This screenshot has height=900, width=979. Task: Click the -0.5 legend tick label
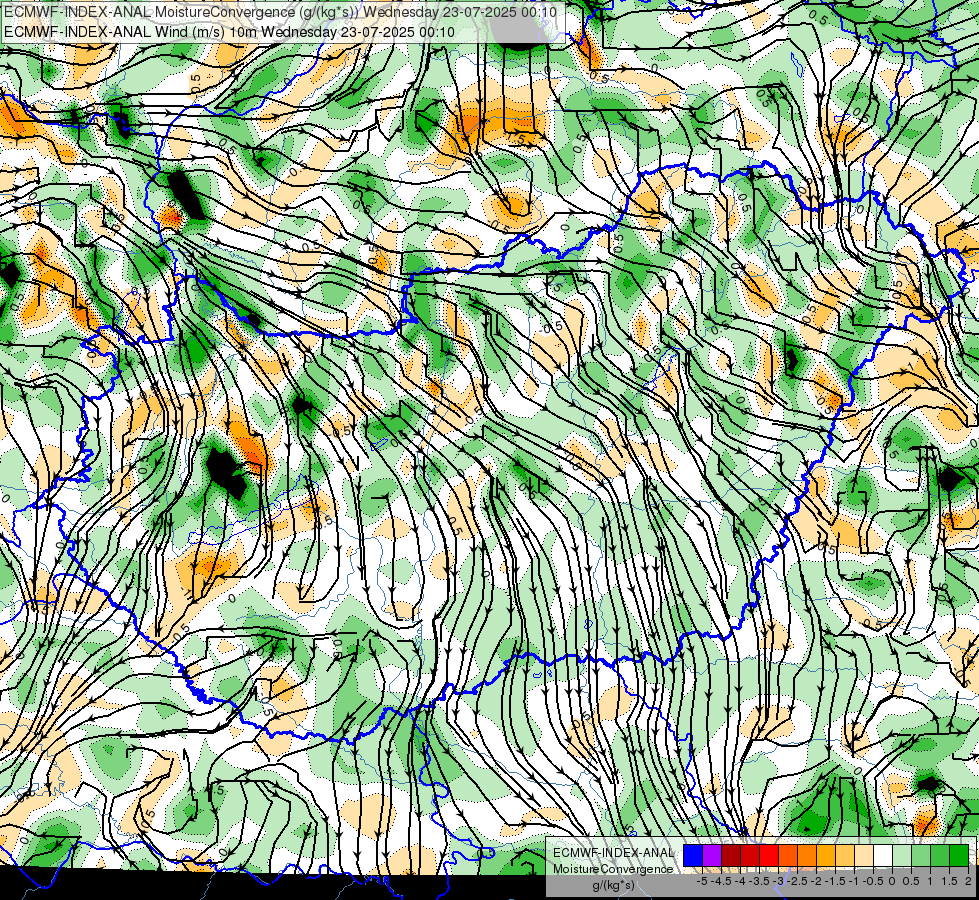874,881
